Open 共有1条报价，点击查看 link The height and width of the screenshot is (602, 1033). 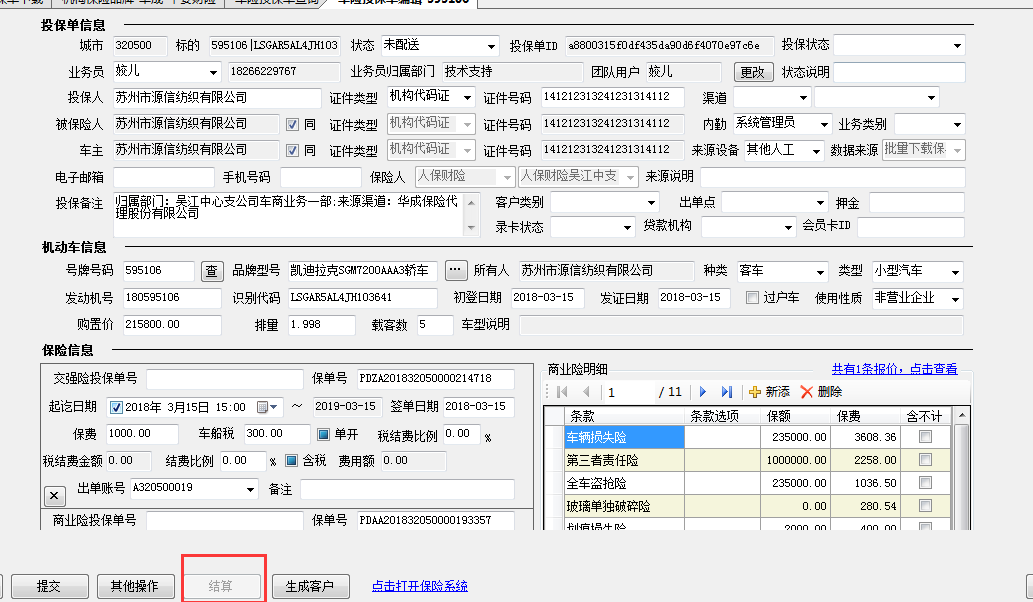click(x=894, y=369)
